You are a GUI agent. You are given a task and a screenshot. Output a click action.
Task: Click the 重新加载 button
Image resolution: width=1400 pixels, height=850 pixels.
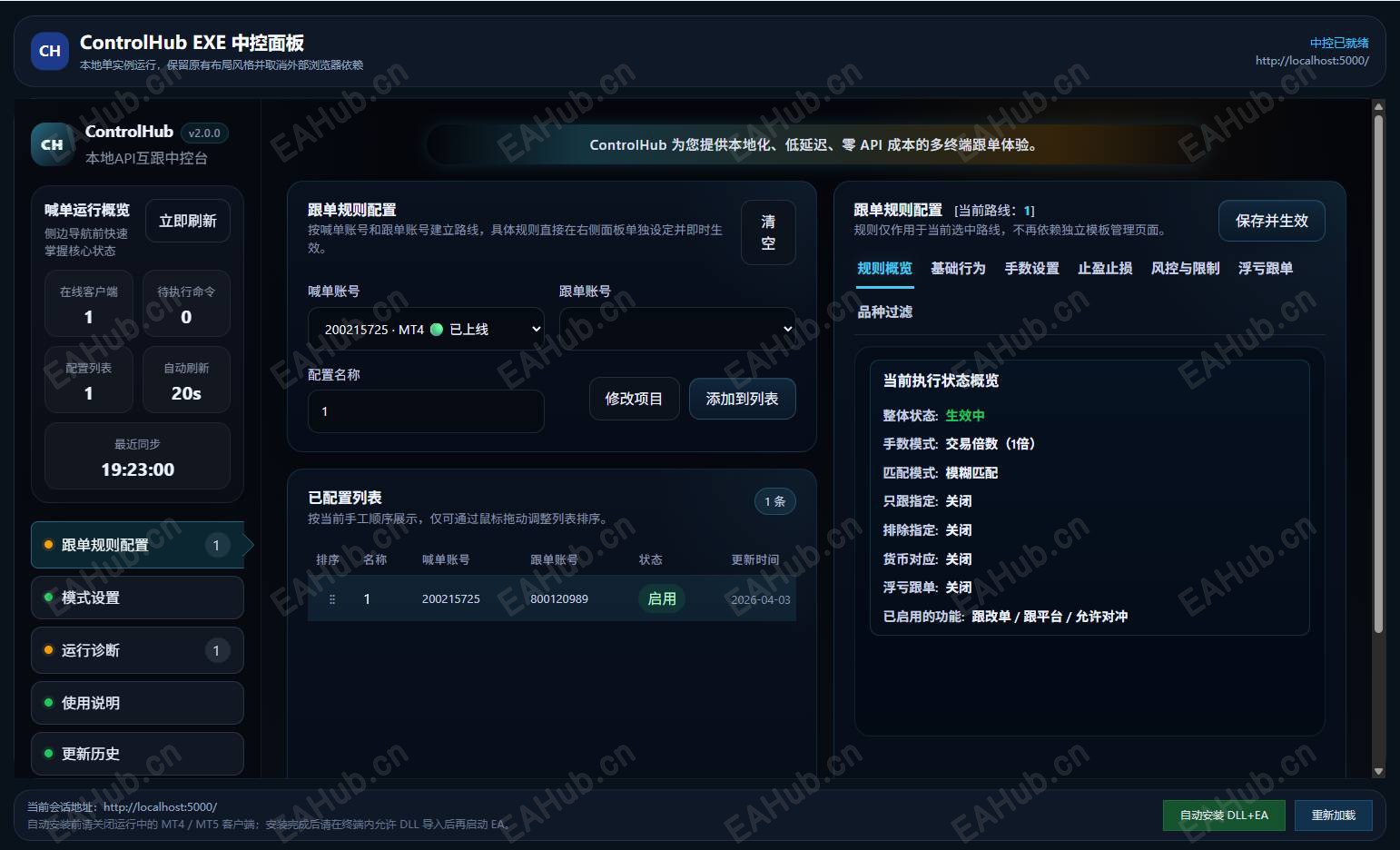point(1333,815)
